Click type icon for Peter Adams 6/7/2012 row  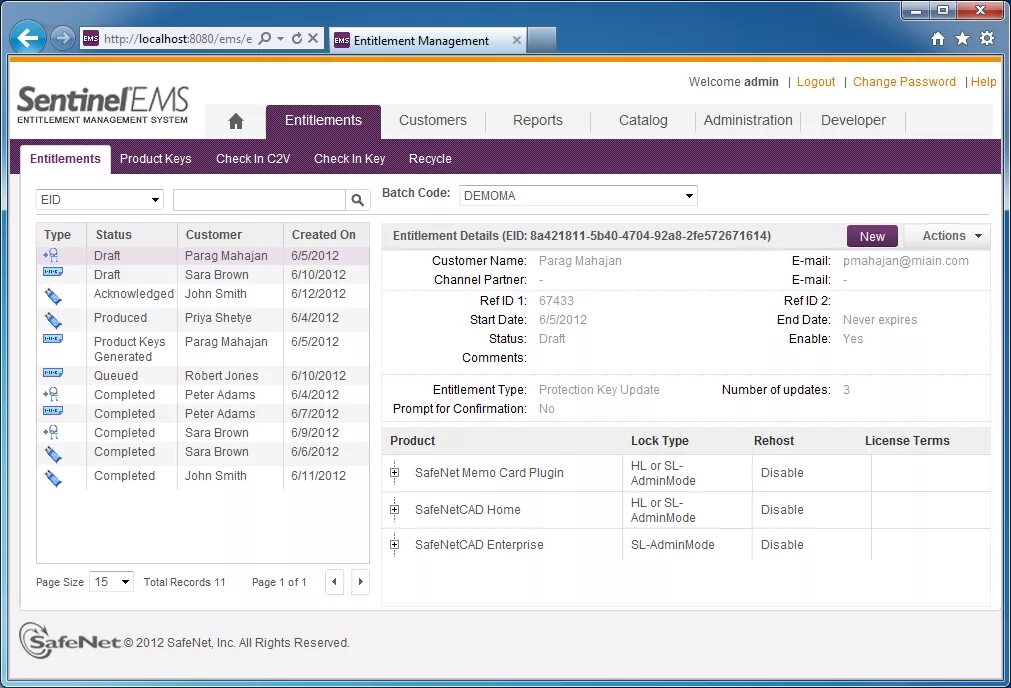[x=52, y=411]
